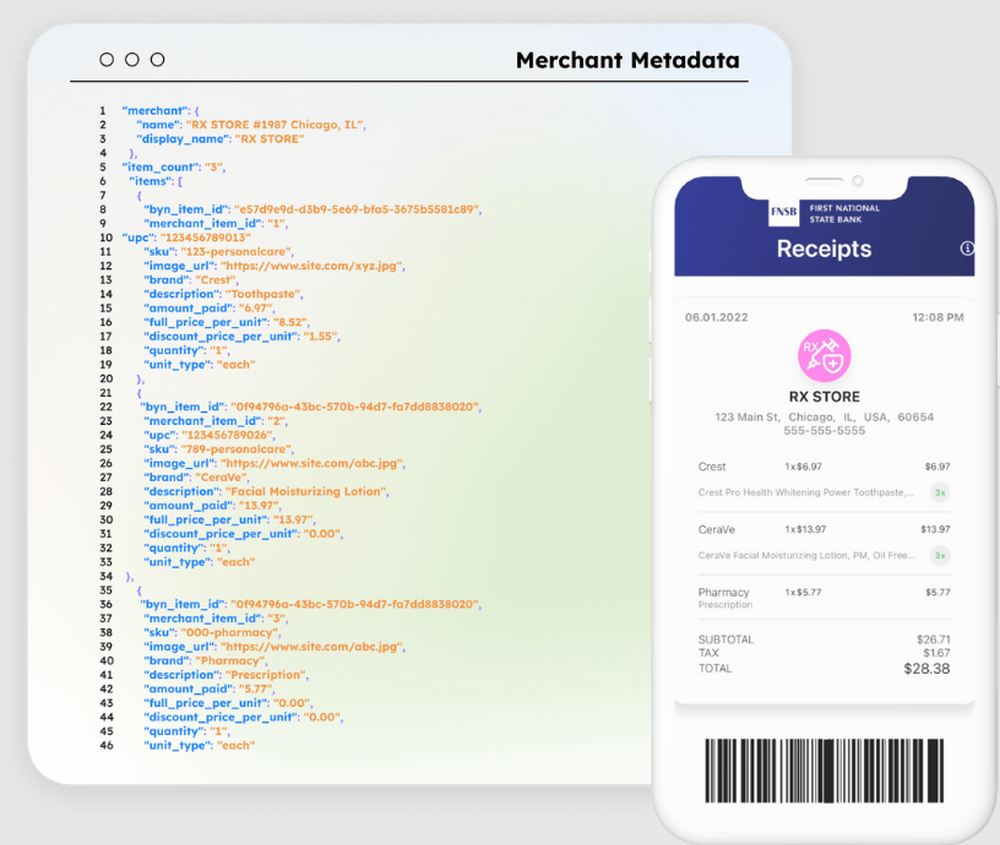
Task: Select the ID starting with e57d9e9d
Action: (x=357, y=209)
